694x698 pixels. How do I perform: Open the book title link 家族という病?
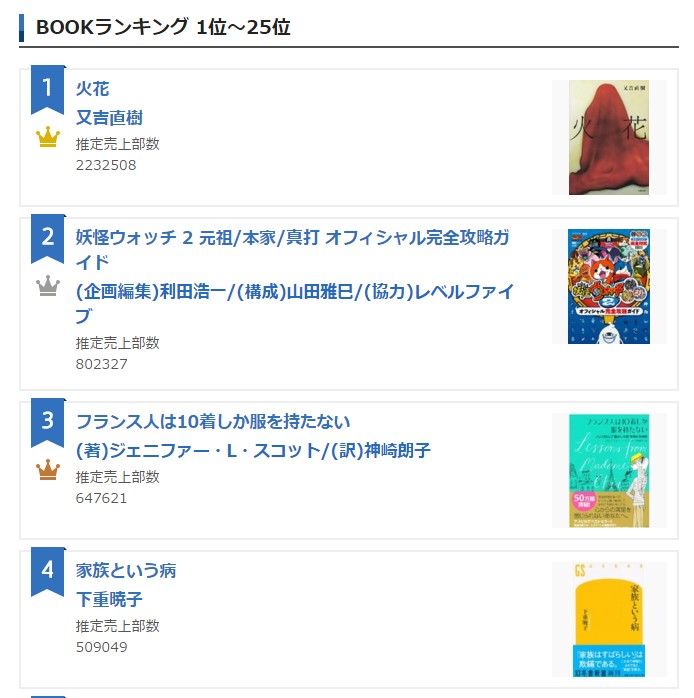coord(126,571)
